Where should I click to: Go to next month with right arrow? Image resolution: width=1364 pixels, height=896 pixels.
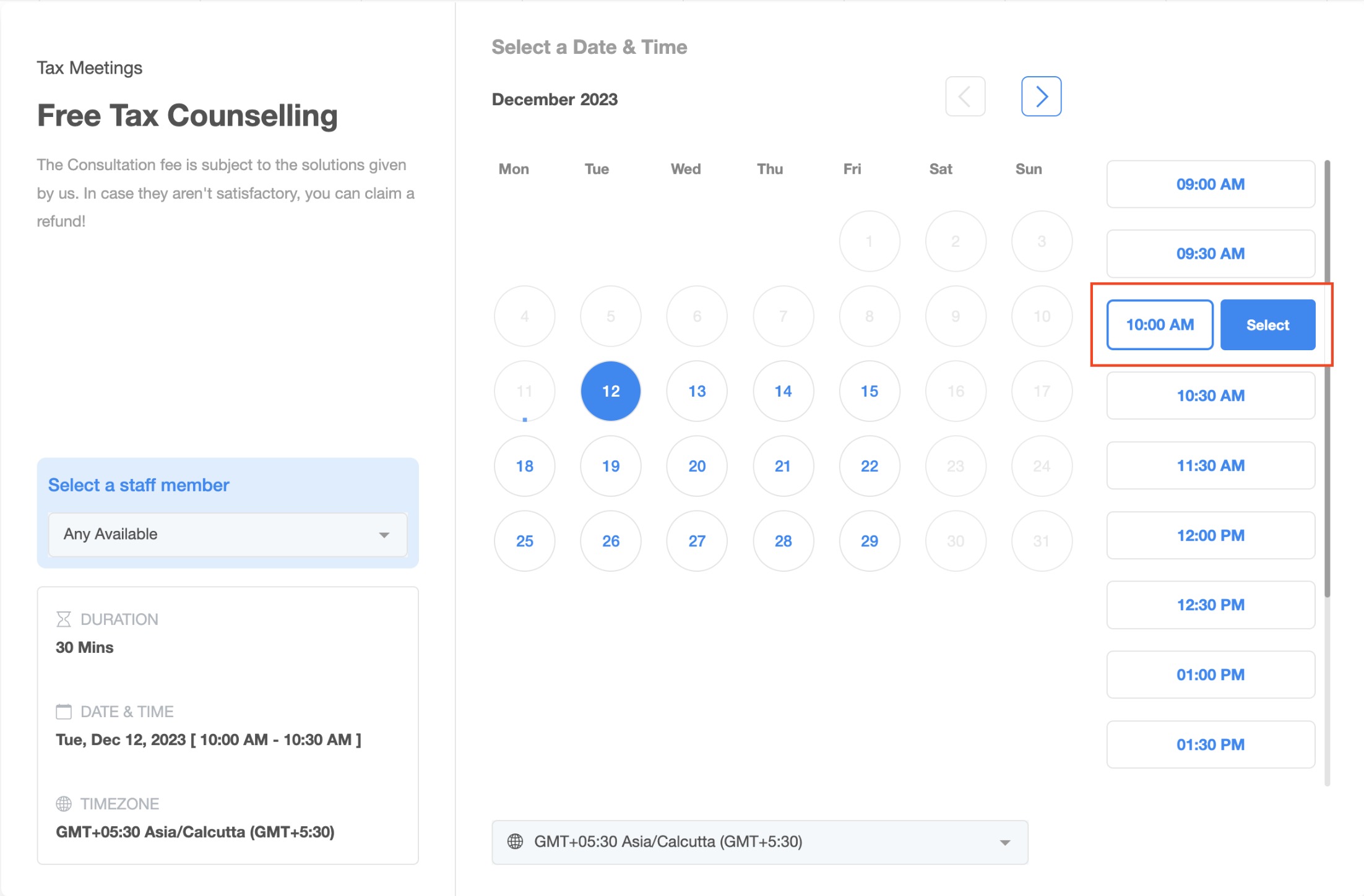1041,97
